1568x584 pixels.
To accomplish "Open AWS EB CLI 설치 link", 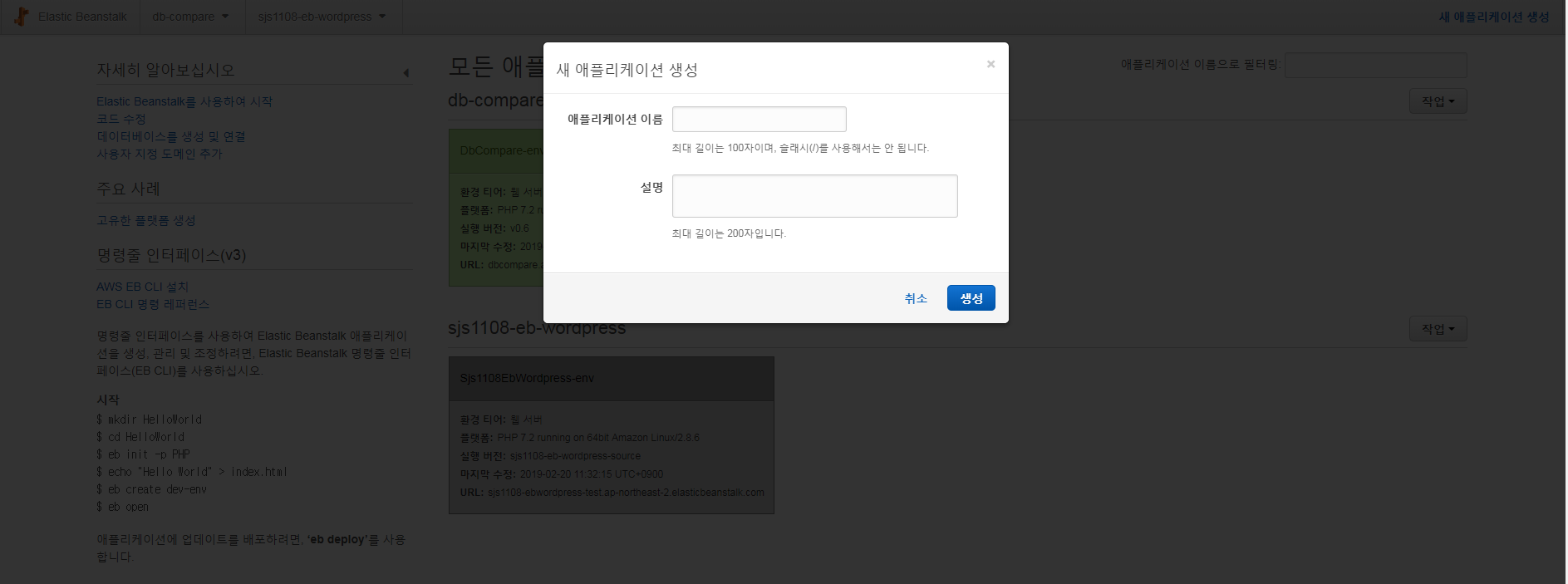I will pos(142,287).
